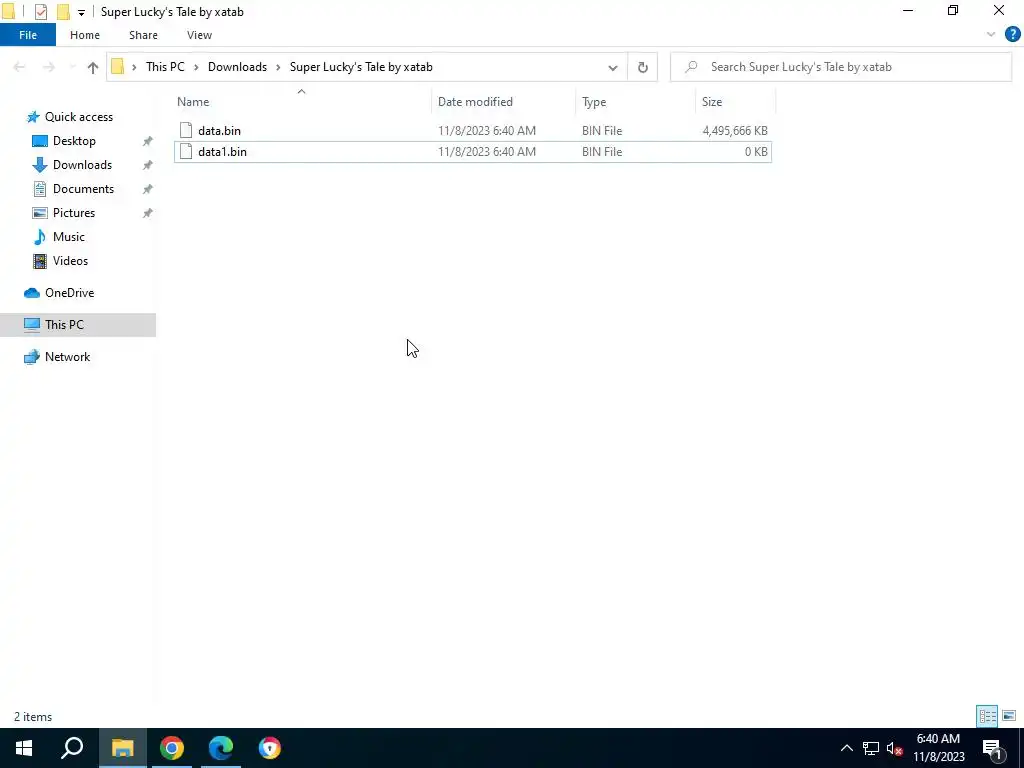Image resolution: width=1024 pixels, height=768 pixels.
Task: Open OneDrive in navigation pane
Action: click(x=69, y=293)
